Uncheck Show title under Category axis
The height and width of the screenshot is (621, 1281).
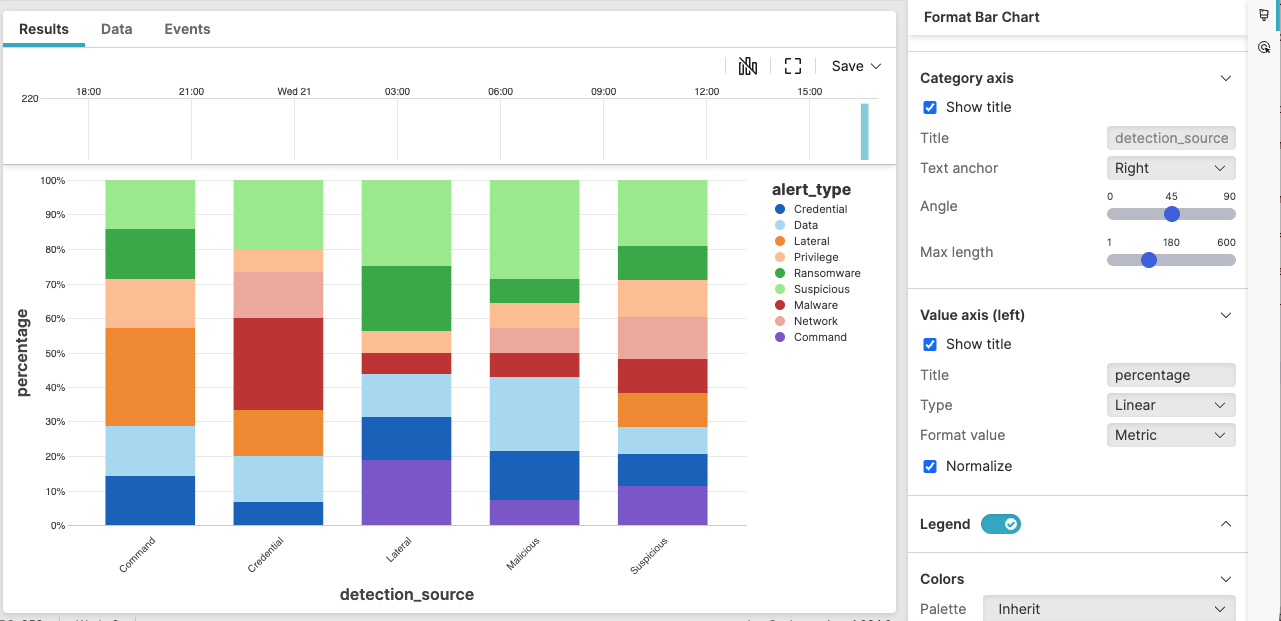coord(929,107)
